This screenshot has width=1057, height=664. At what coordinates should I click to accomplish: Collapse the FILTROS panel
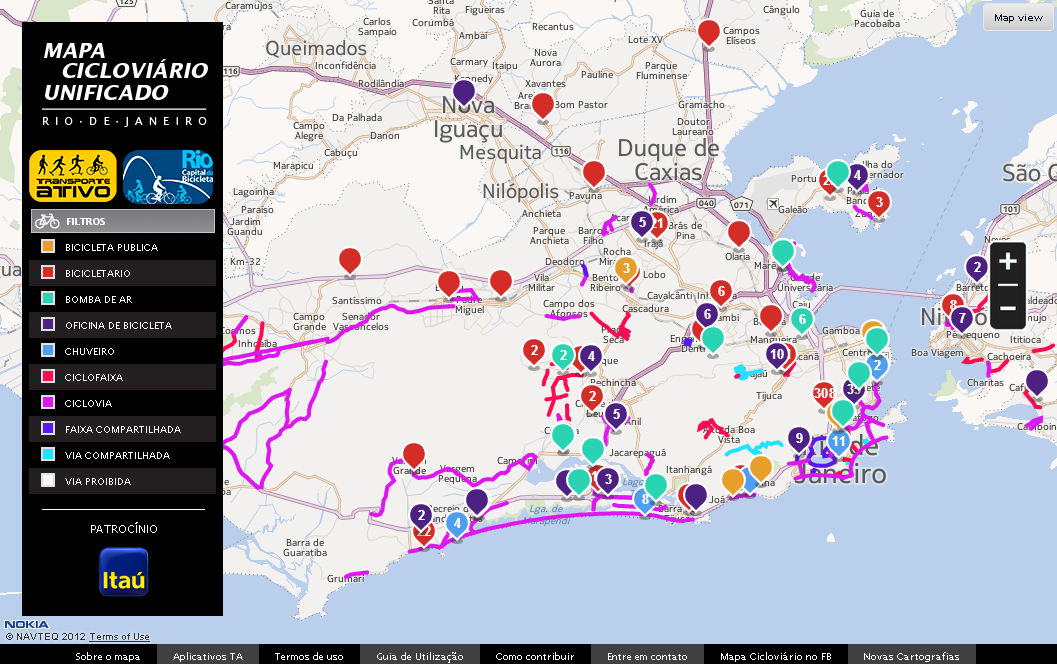(122, 220)
